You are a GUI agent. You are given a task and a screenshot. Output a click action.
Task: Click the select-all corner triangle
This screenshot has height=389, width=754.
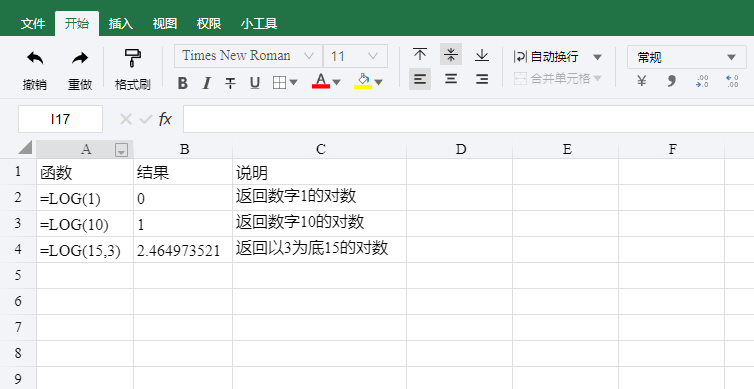[x=25, y=147]
